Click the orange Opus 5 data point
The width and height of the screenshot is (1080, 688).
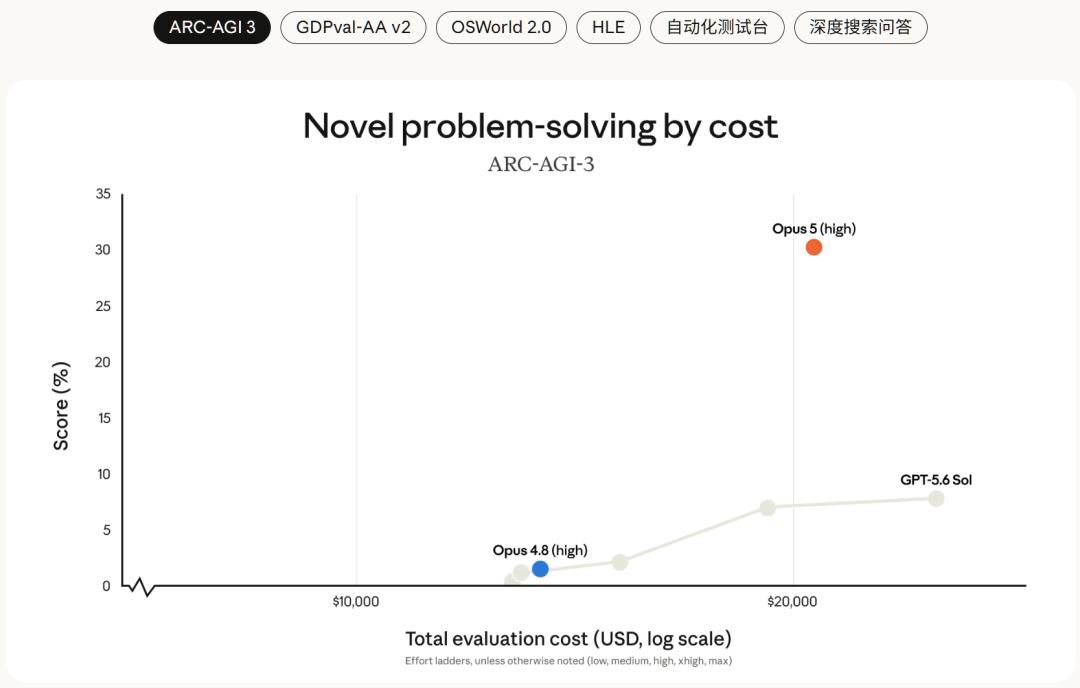[x=813, y=247]
